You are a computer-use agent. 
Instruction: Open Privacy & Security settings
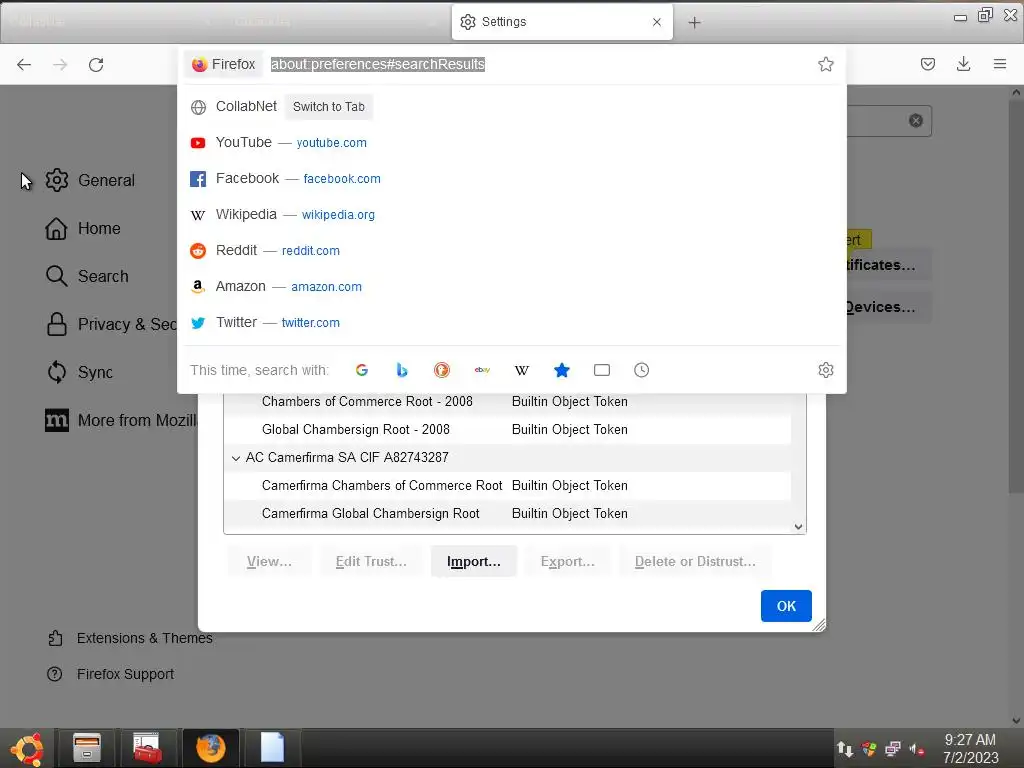point(110,325)
